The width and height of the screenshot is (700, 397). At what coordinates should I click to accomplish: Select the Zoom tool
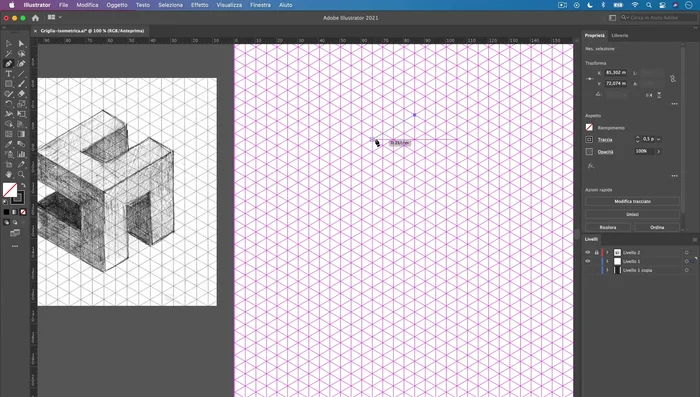click(x=21, y=175)
